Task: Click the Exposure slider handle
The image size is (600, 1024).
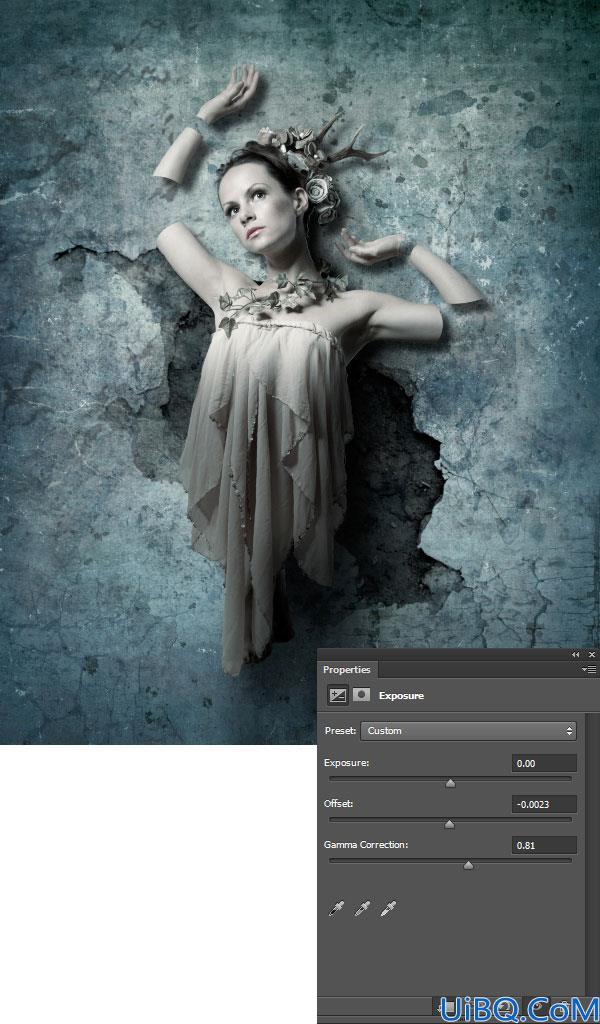Action: pyautogui.click(x=450, y=784)
